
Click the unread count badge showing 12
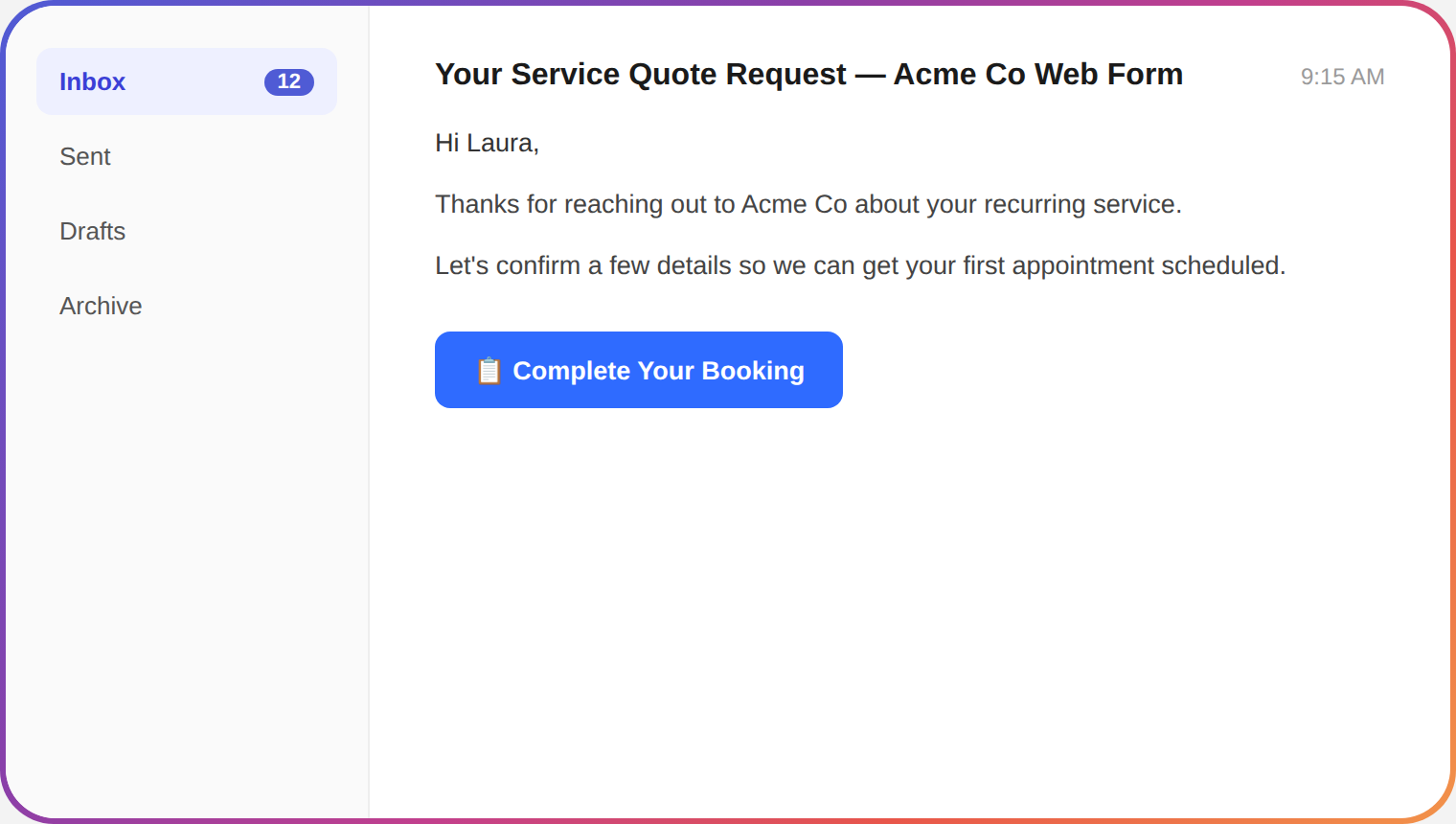[x=289, y=81]
